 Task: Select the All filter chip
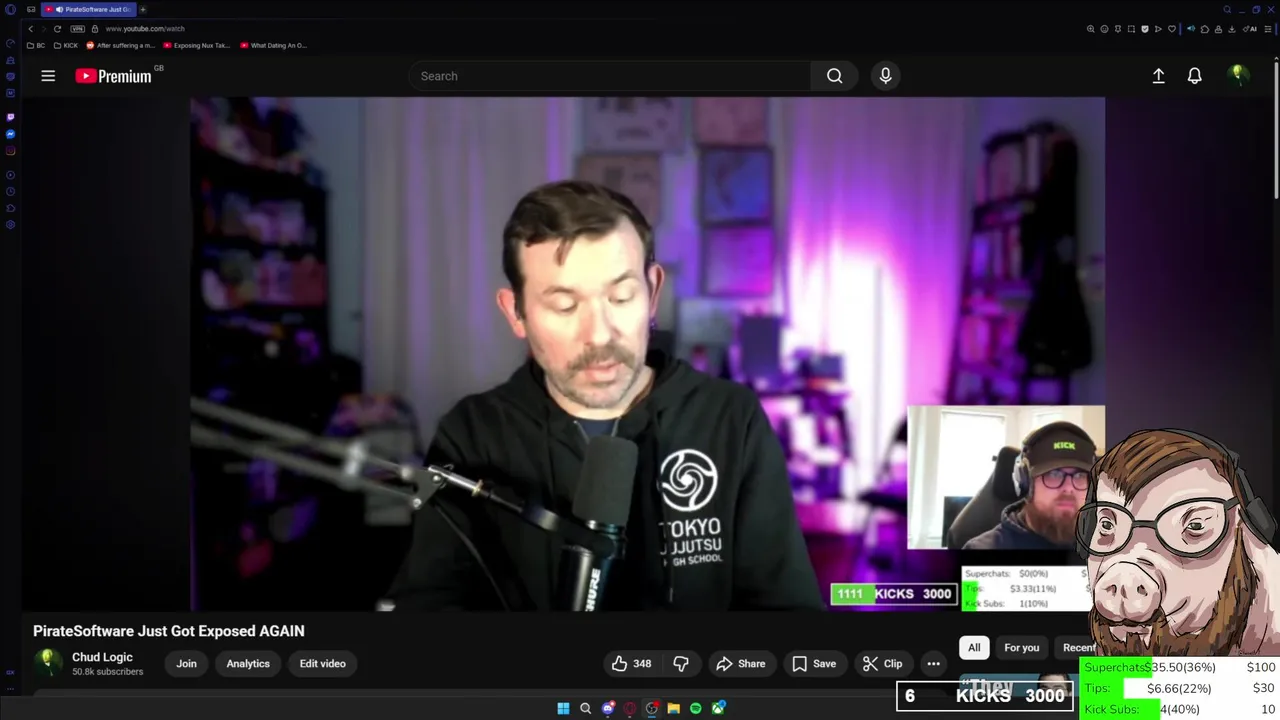974,648
